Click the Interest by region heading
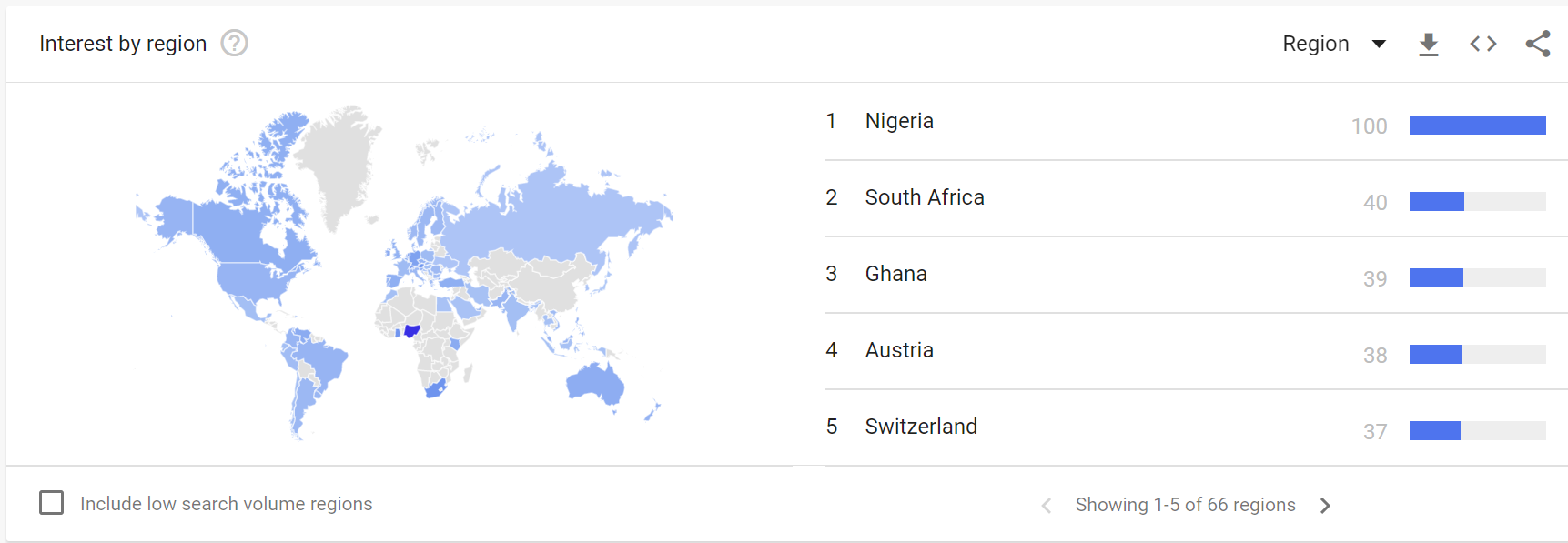The height and width of the screenshot is (543, 1568). 123,44
